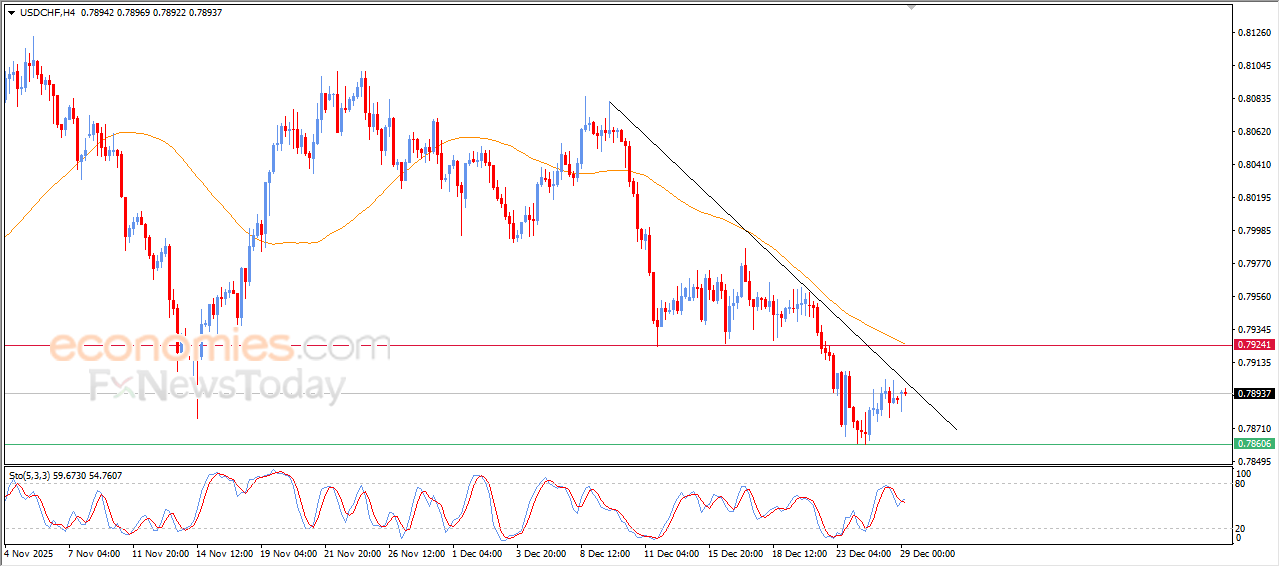Click price axis value 0.80410
Image resolution: width=1280 pixels, height=567 pixels.
click(1256, 165)
